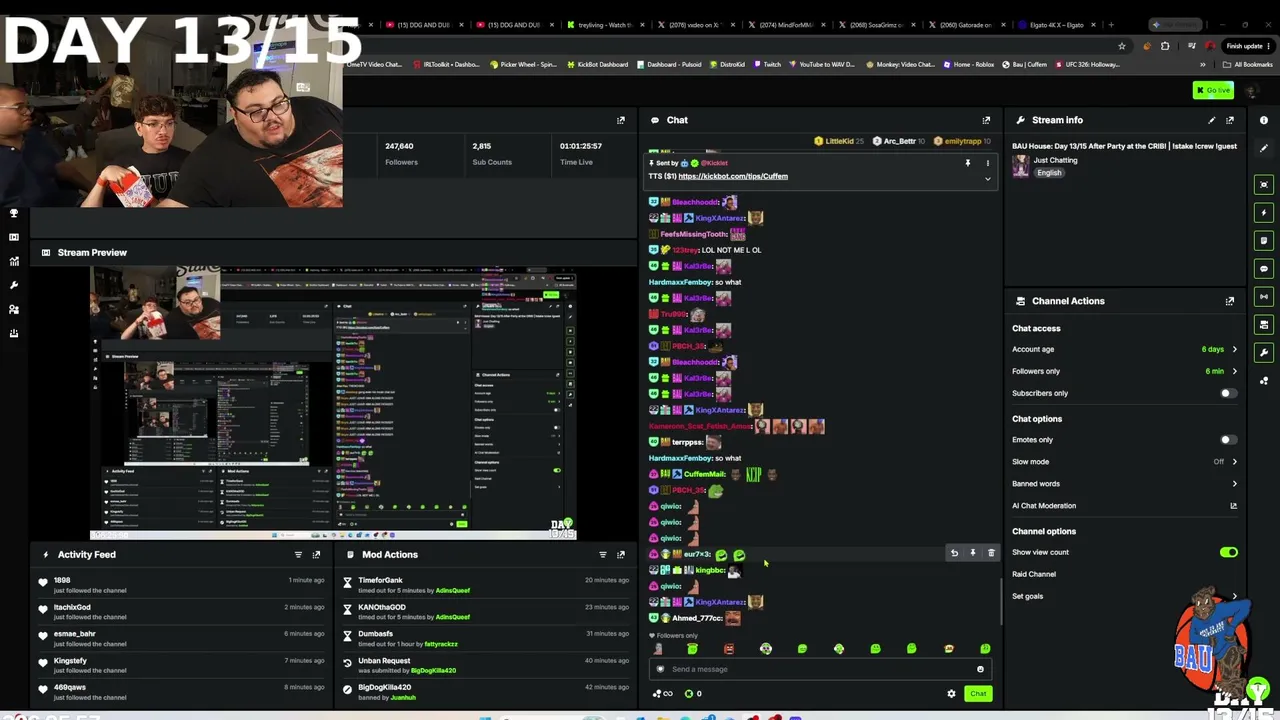Click the Send a message field
Image resolution: width=1280 pixels, height=720 pixels.
(820, 669)
